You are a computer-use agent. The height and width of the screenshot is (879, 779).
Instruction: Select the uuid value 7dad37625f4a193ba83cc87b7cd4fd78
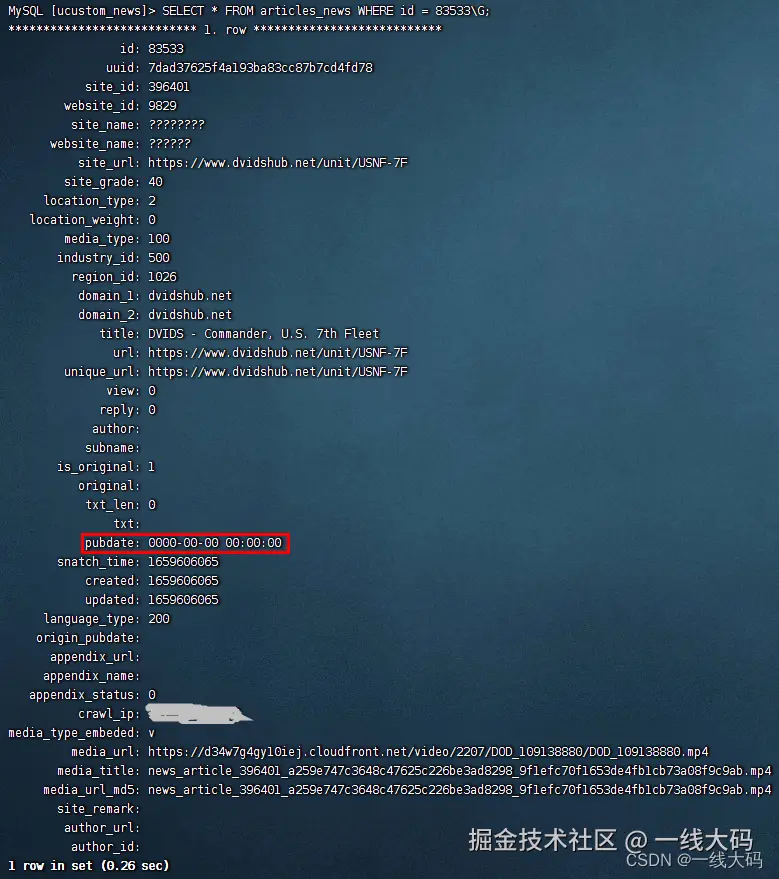click(x=260, y=68)
